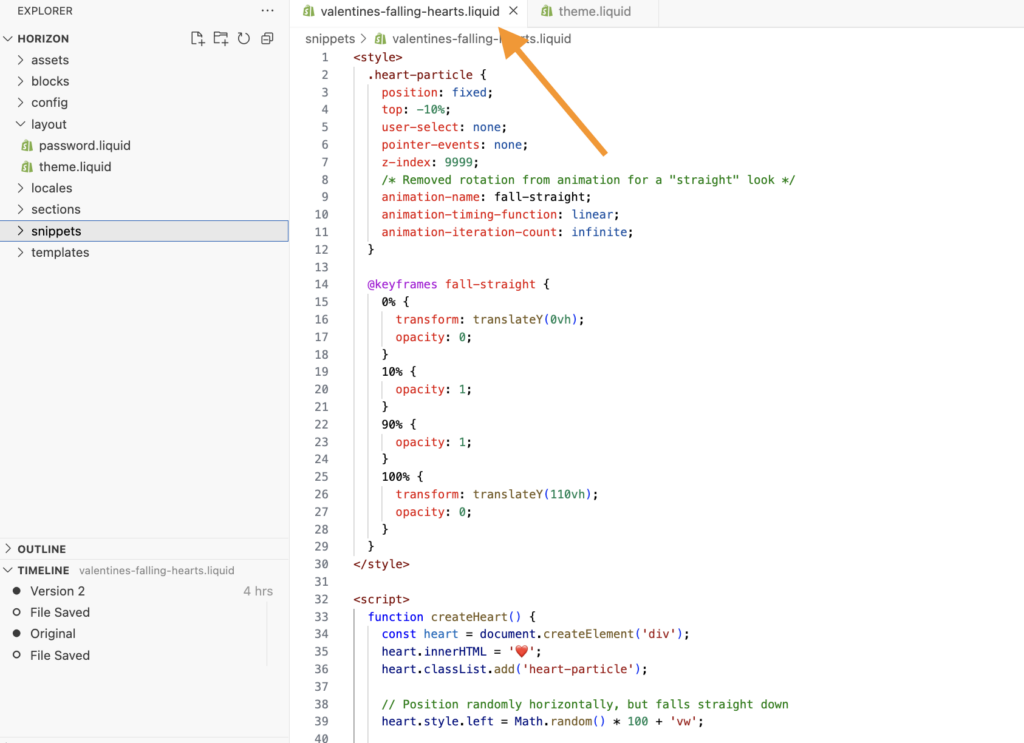Click the file icon in theme.liquid tab
The width and height of the screenshot is (1024, 743).
pos(547,12)
